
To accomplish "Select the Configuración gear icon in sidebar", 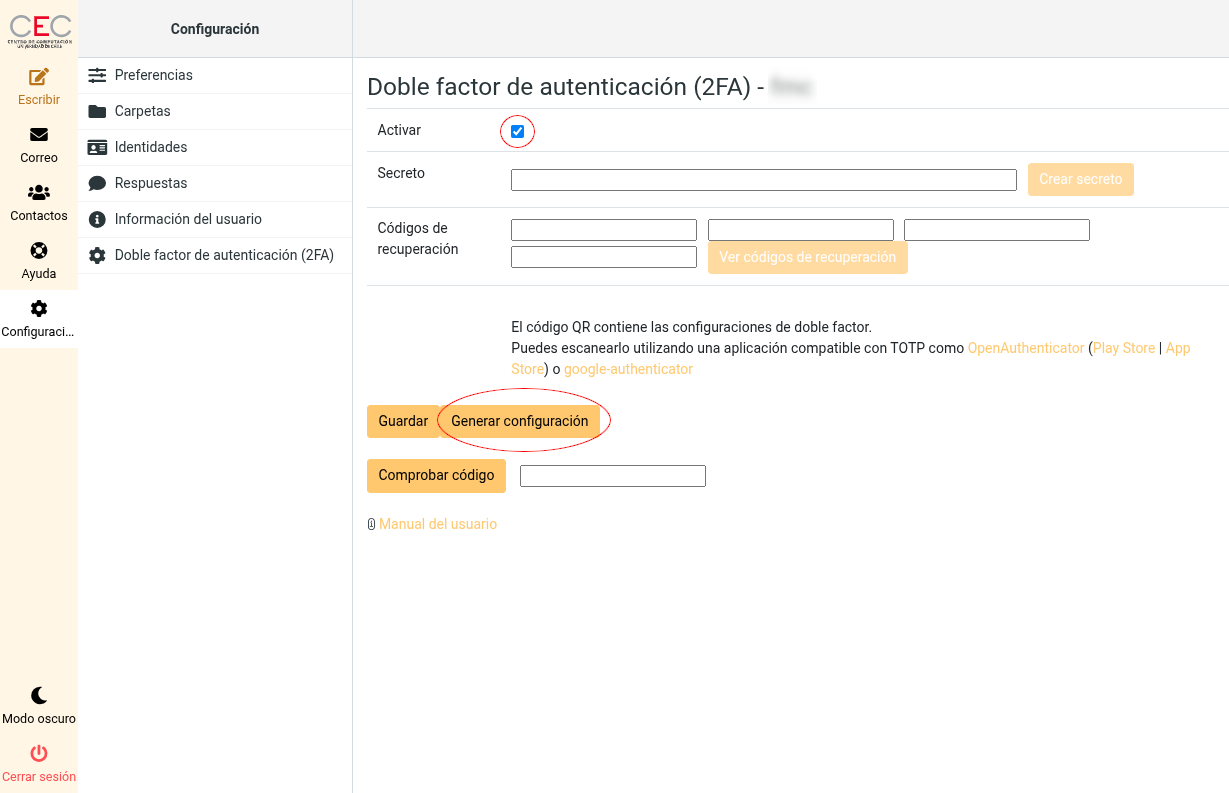I will tap(39, 309).
